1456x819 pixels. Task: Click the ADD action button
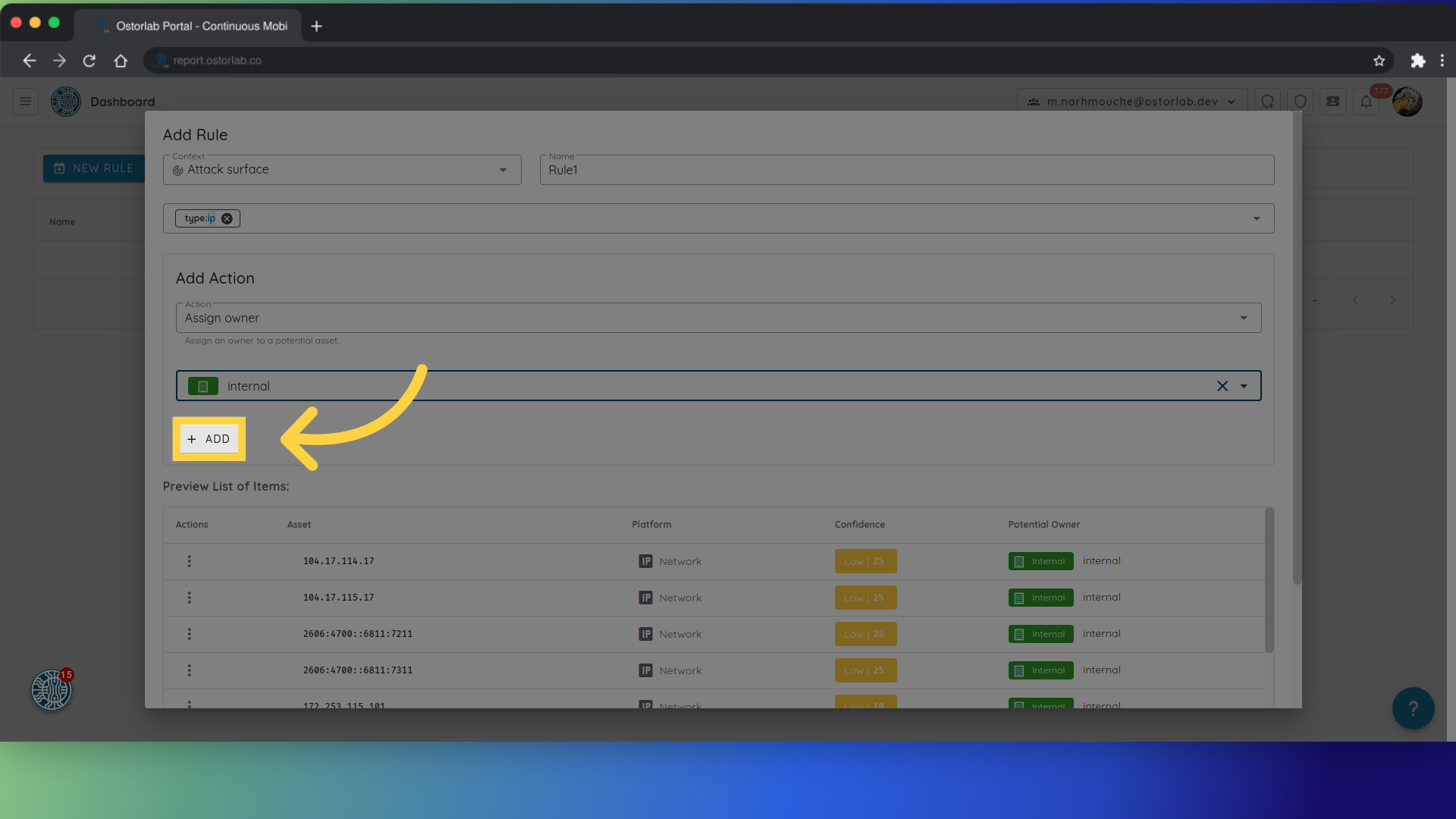209,439
